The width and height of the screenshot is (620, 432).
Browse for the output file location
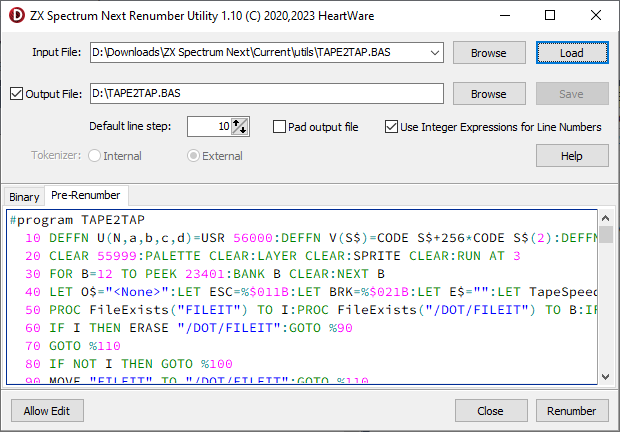pyautogui.click(x=488, y=94)
